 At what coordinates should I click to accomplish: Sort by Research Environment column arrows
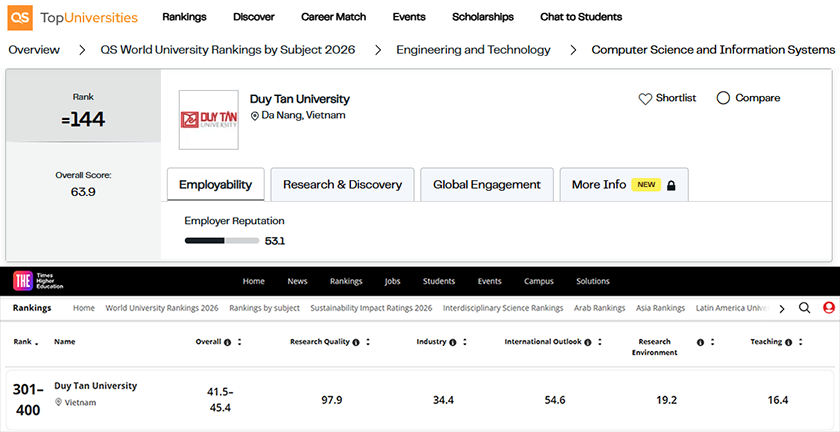(712, 342)
